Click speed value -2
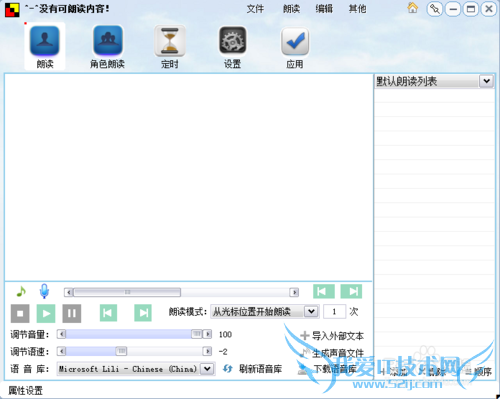The height and width of the screenshot is (399, 500). [x=223, y=352]
